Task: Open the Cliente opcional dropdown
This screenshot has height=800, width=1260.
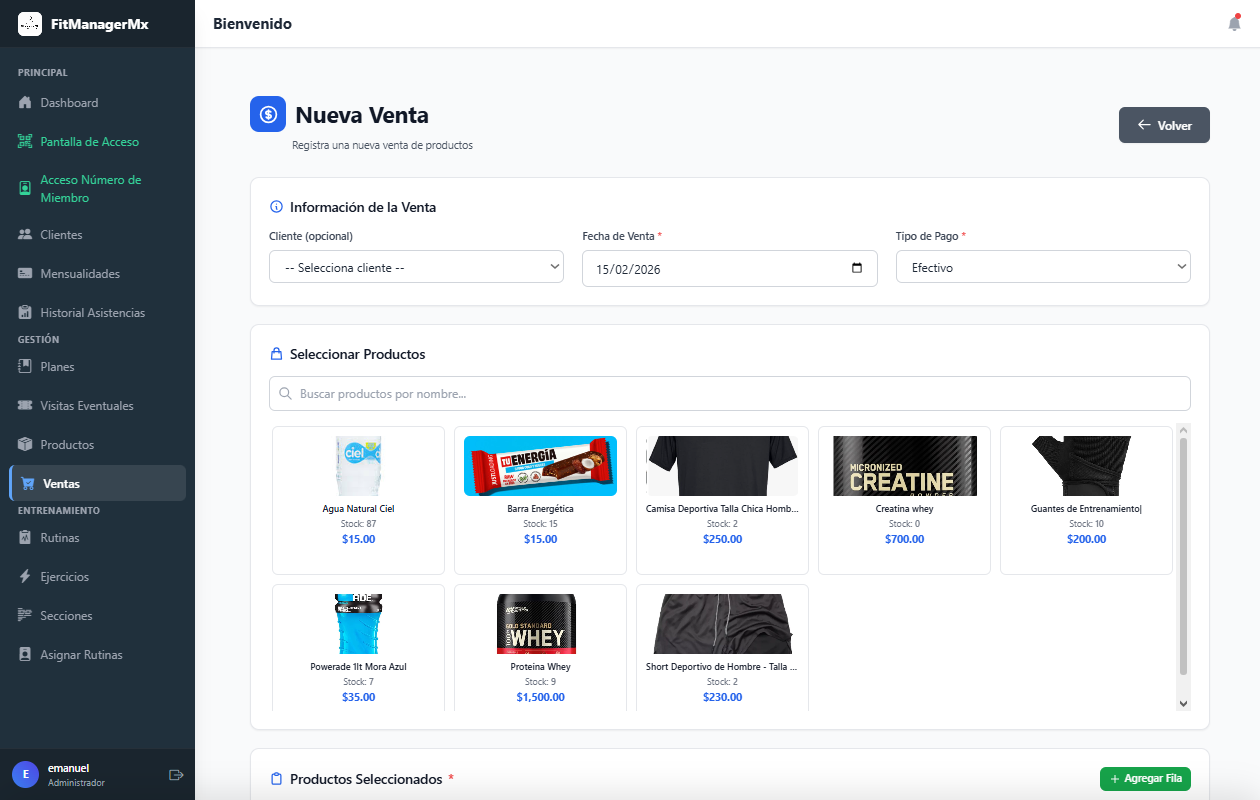Action: [x=416, y=266]
